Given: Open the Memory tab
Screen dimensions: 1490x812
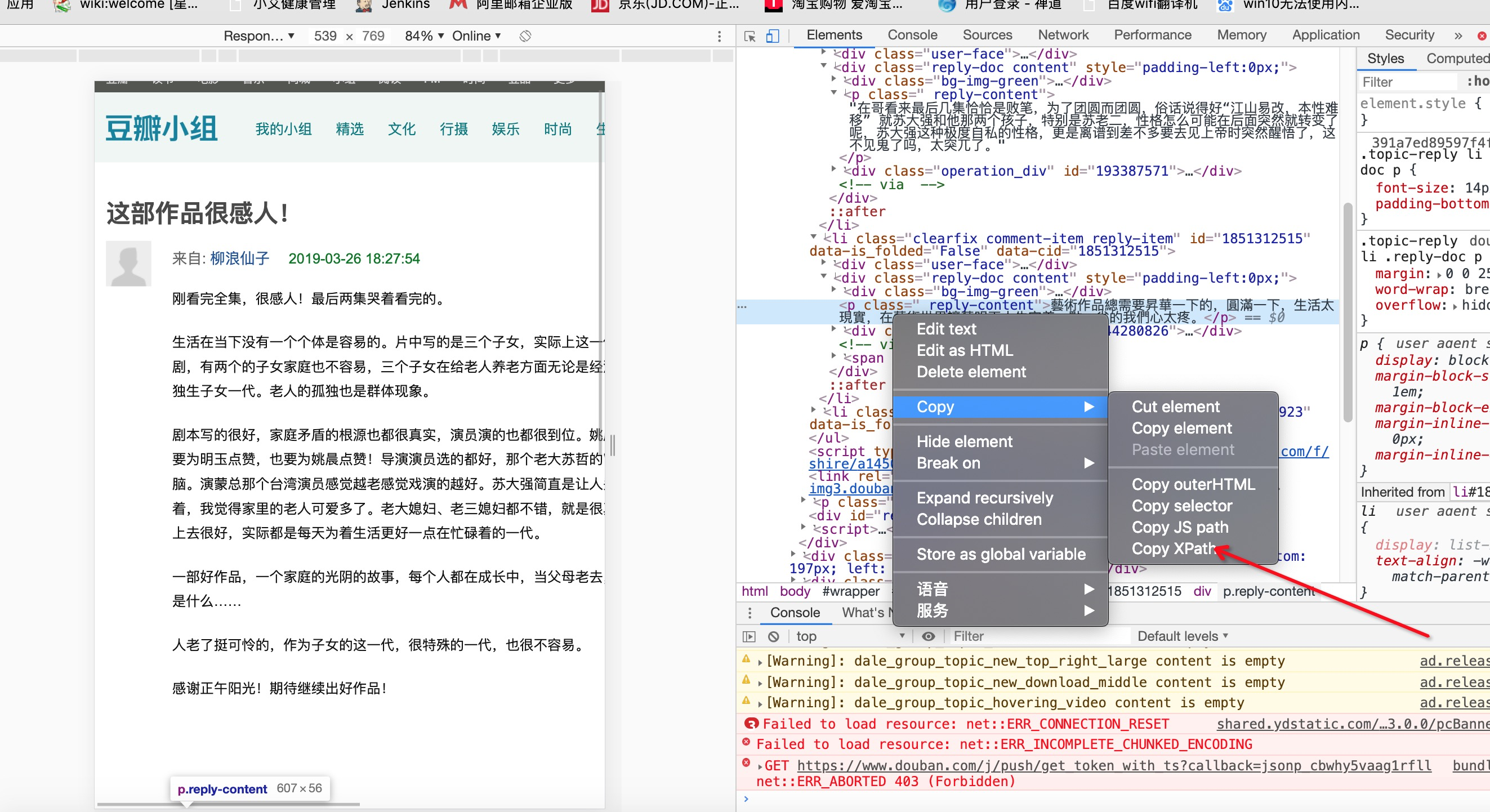Looking at the screenshot, I should [1241, 35].
